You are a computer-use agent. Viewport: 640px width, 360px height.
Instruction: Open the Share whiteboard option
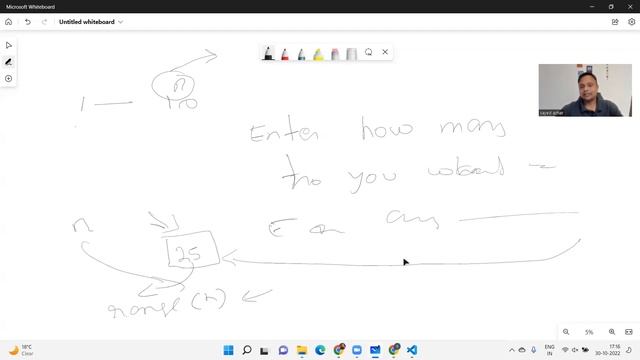pyautogui.click(x=615, y=22)
